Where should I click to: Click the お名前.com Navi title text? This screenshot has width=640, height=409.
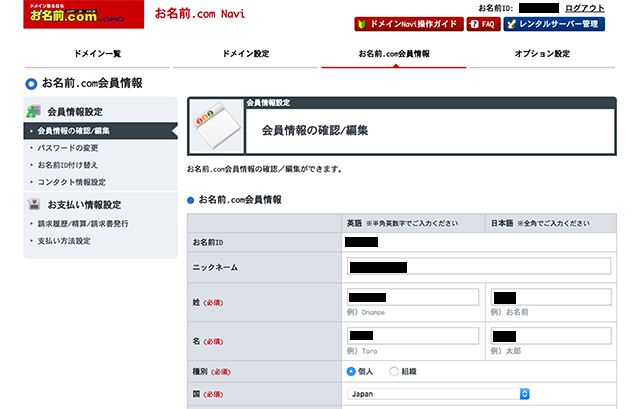pyautogui.click(x=200, y=14)
